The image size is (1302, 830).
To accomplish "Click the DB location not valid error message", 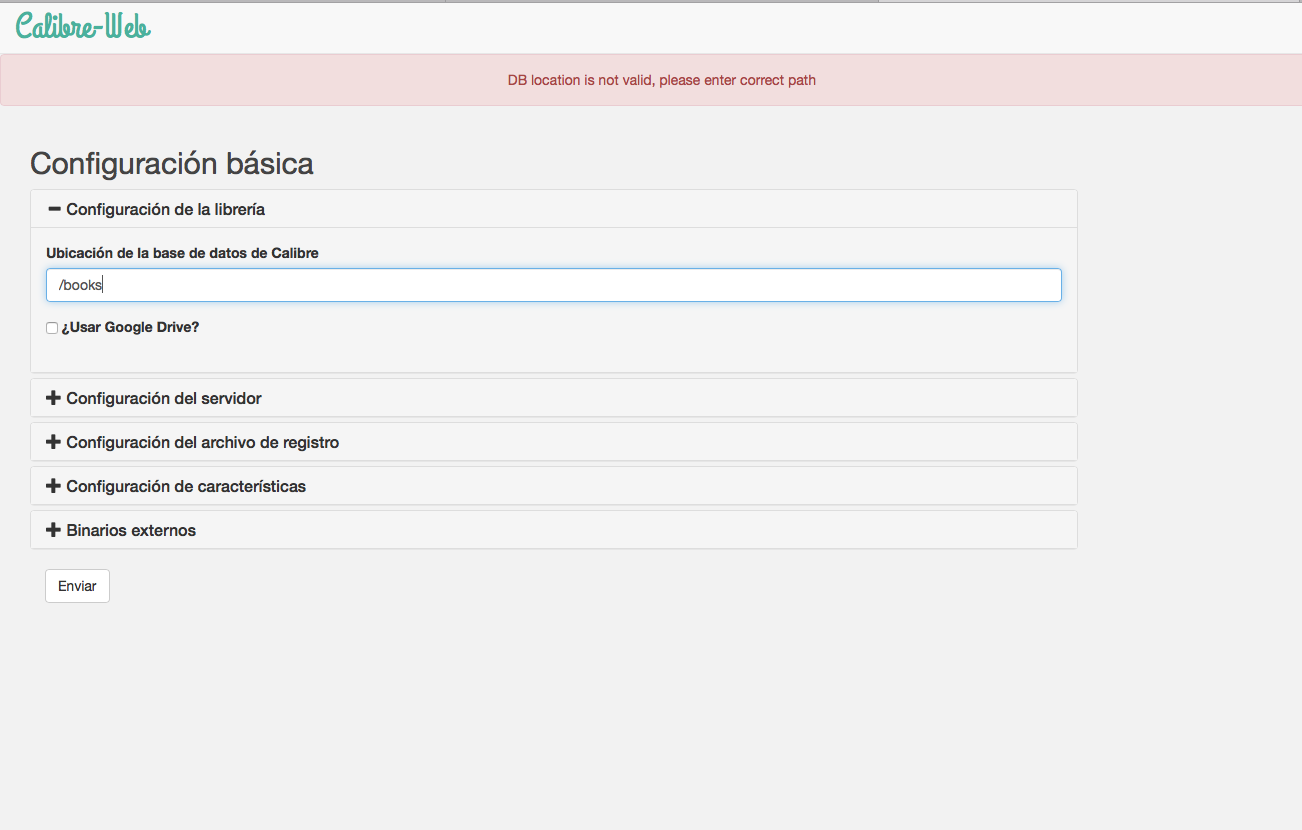I will 661,80.
